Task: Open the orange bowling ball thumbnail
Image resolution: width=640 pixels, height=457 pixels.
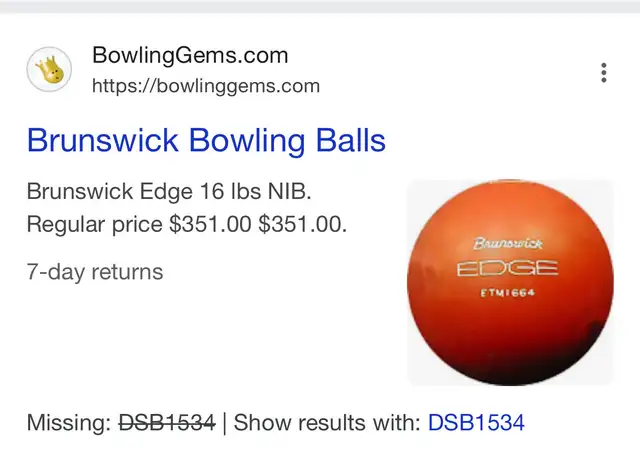Action: tap(510, 282)
